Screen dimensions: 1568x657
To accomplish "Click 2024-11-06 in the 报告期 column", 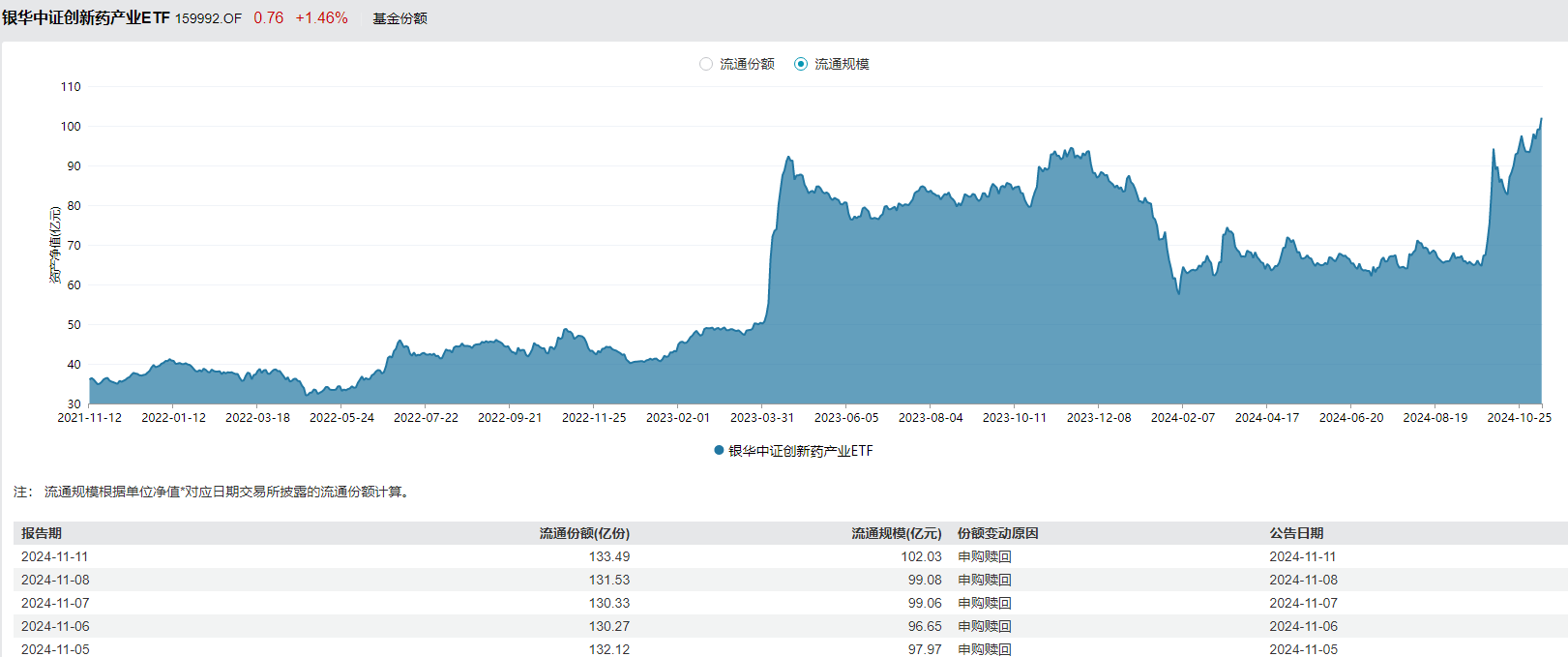I will [55, 626].
